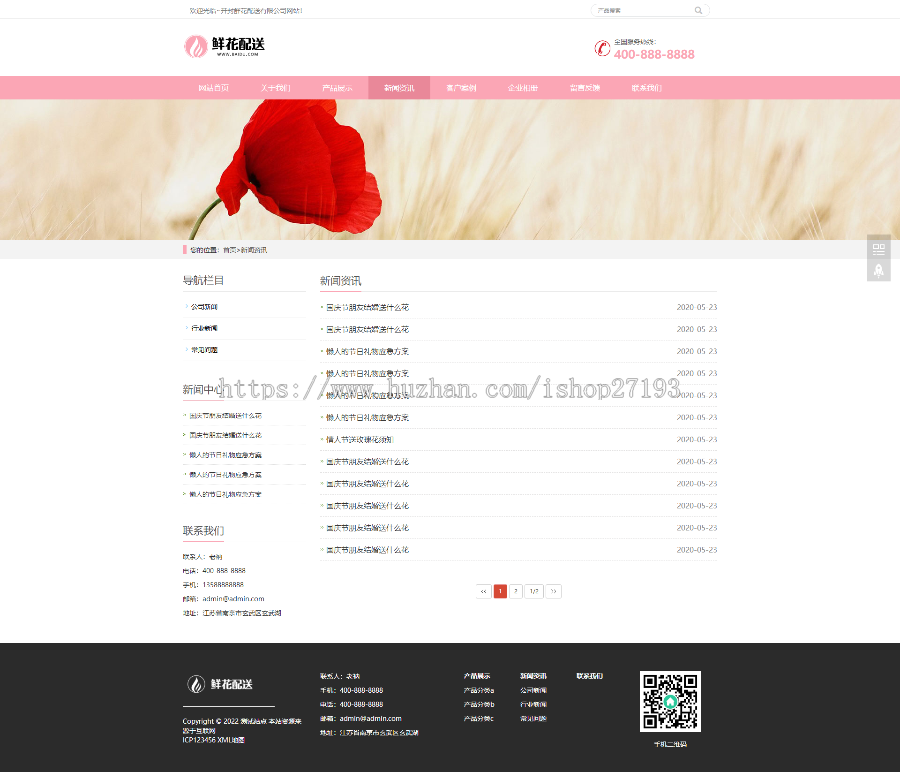Image resolution: width=900 pixels, height=772 pixels.
Task: Open the XML地图 link in the footer
Action: pyautogui.click(x=231, y=740)
